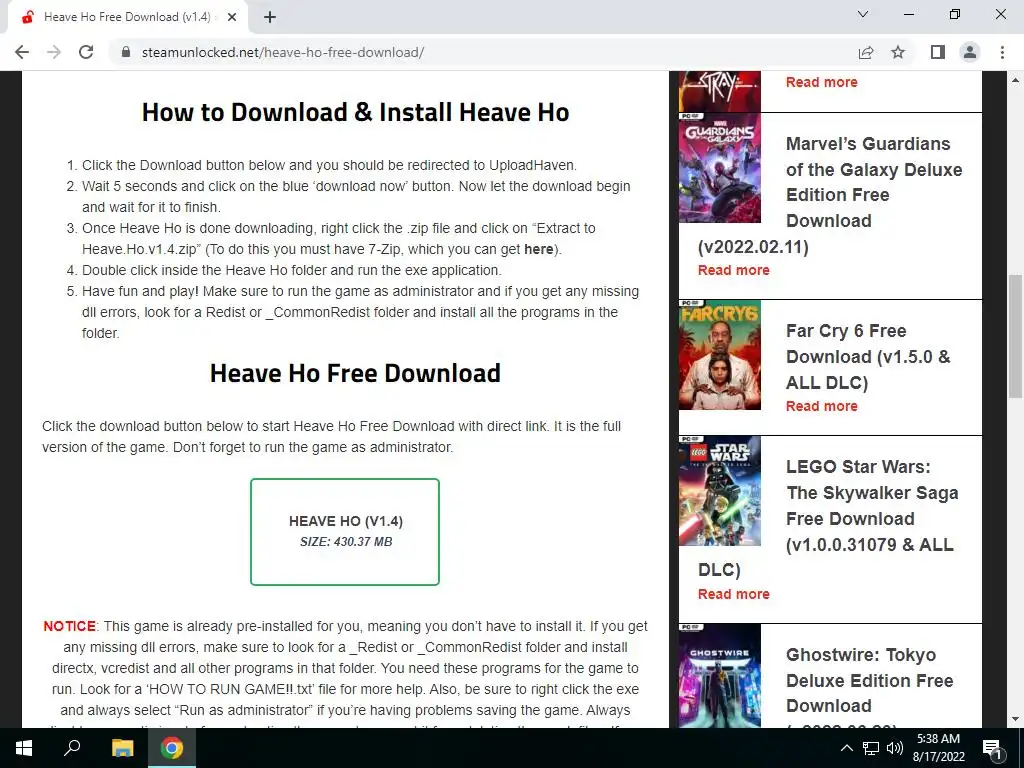Bookmark this page with the star
The width and height of the screenshot is (1024, 768).
click(898, 52)
